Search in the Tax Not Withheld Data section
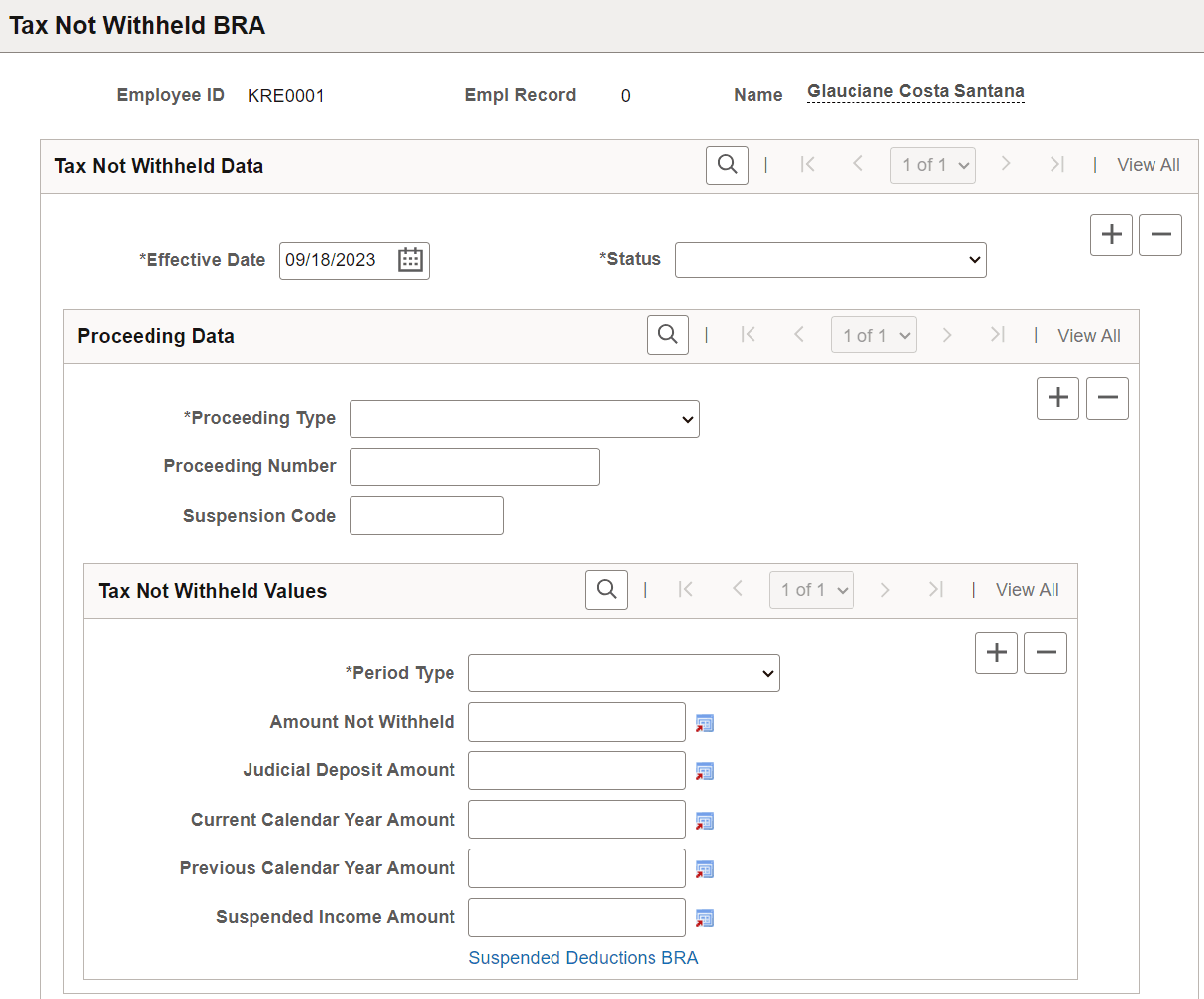The height and width of the screenshot is (999, 1204). click(727, 165)
